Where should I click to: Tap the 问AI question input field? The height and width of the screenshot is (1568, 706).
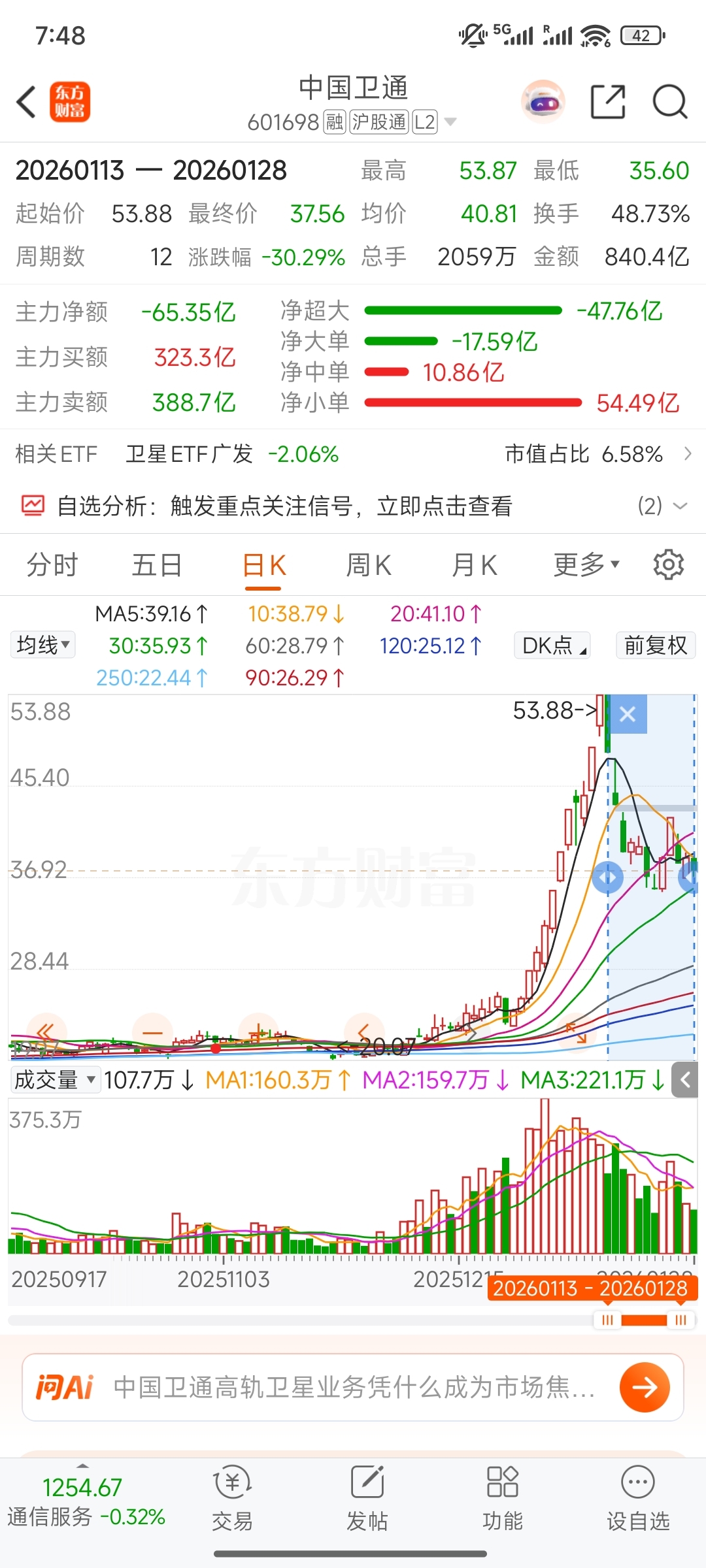pos(353,1387)
